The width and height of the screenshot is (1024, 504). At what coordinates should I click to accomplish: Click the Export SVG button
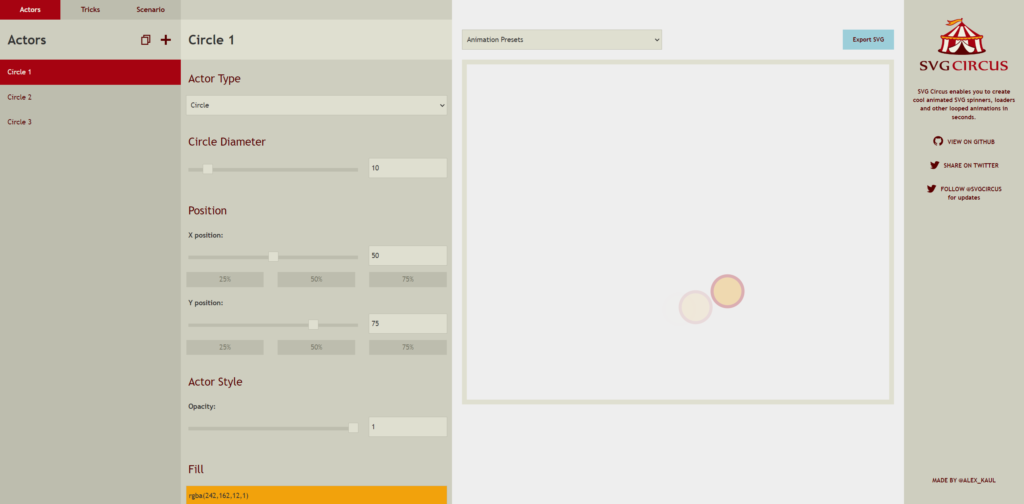click(x=868, y=40)
